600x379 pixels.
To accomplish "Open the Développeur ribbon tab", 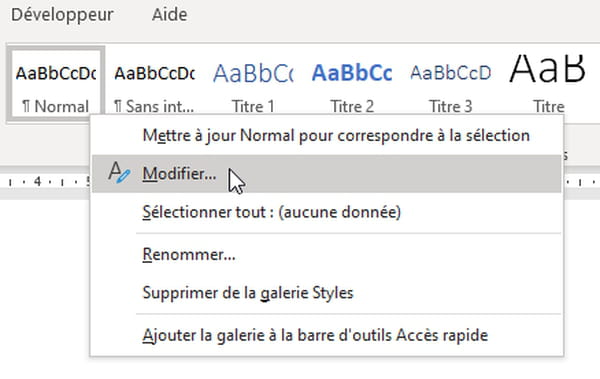I will click(x=62, y=15).
